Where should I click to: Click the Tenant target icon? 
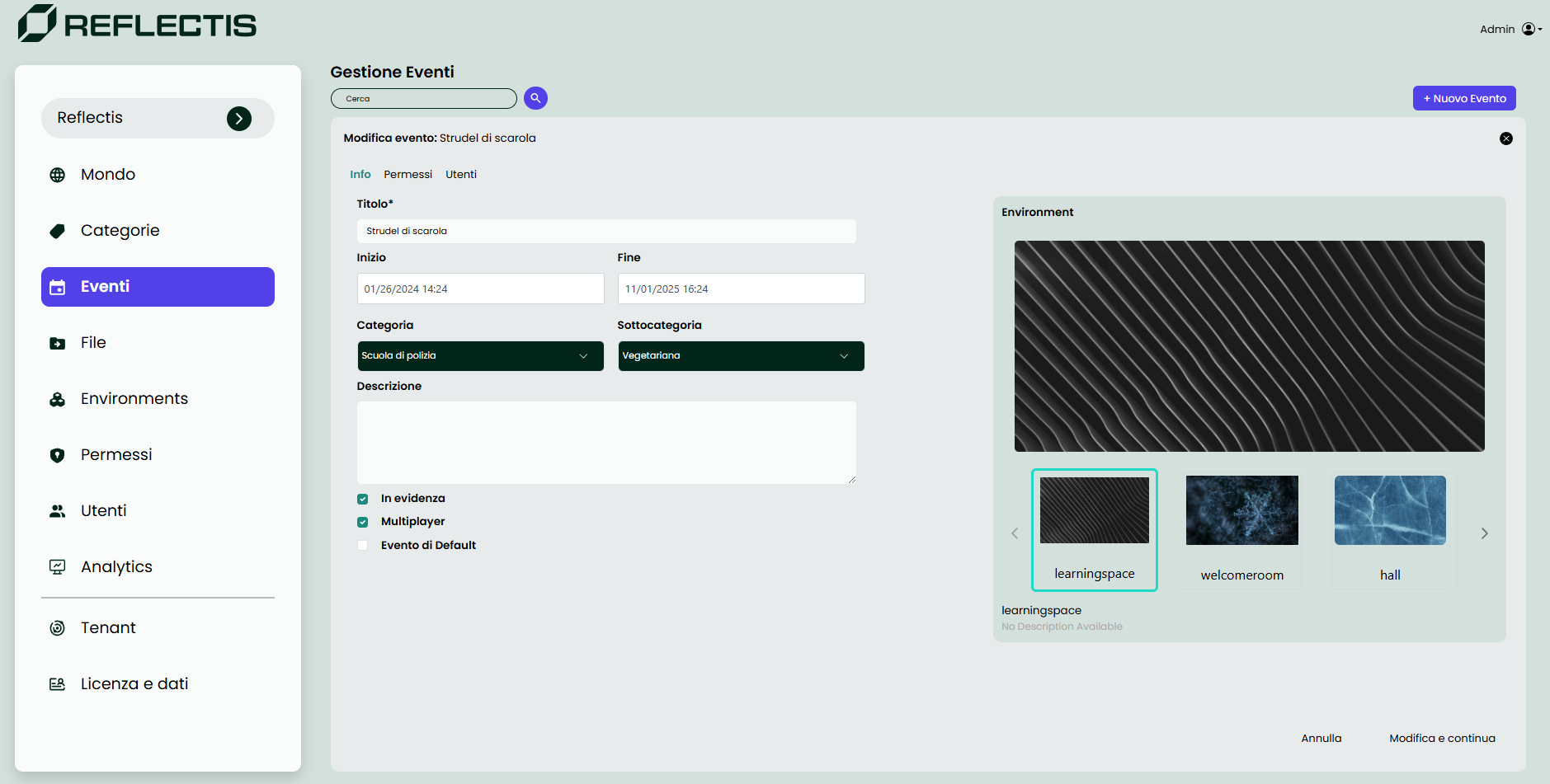point(57,628)
